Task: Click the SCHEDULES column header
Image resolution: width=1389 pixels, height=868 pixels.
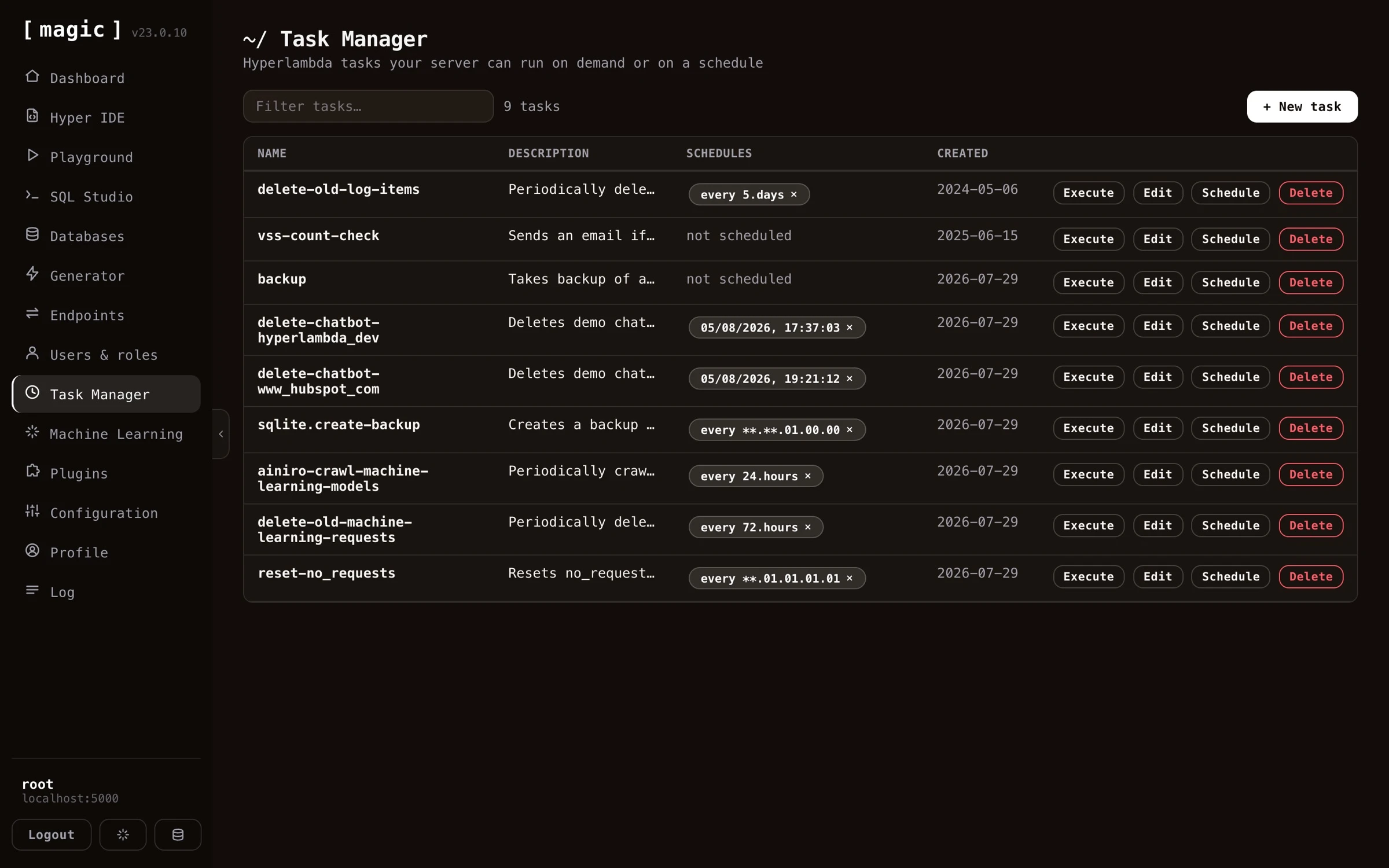Action: (x=719, y=153)
